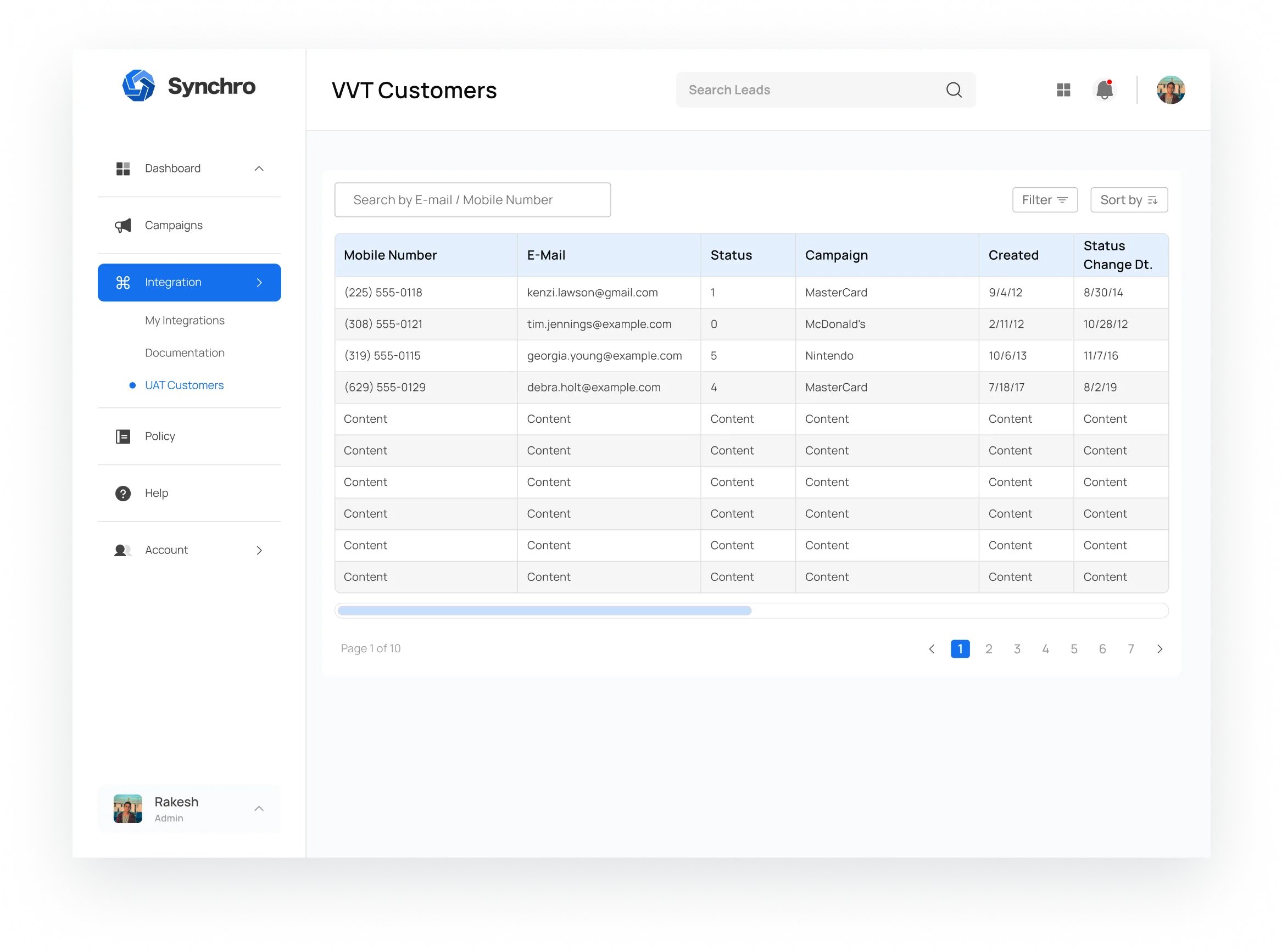Select Documentation submenu
The image size is (1282, 952).
tap(185, 352)
